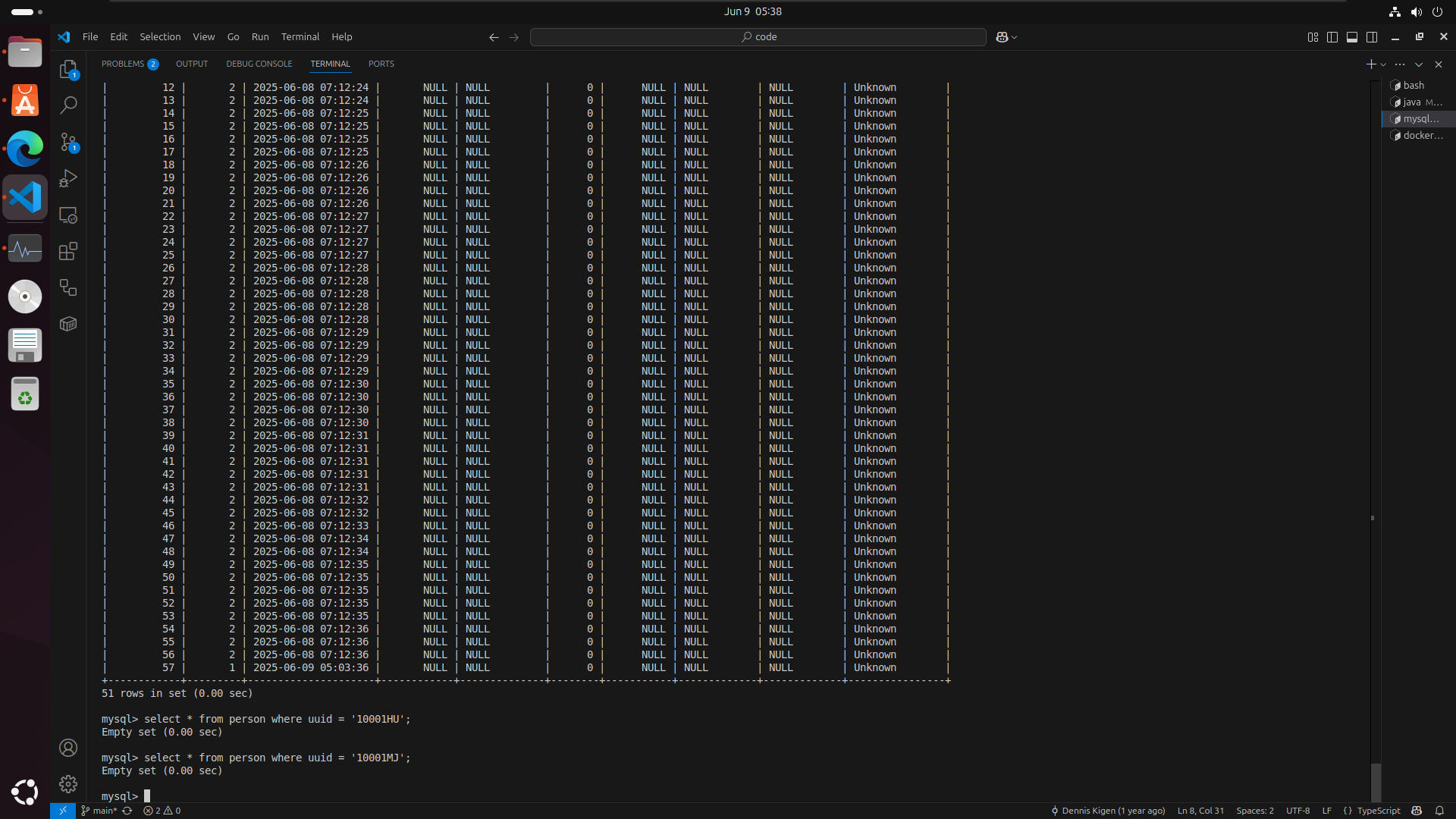
Task: Open the View menu
Action: pos(203,37)
